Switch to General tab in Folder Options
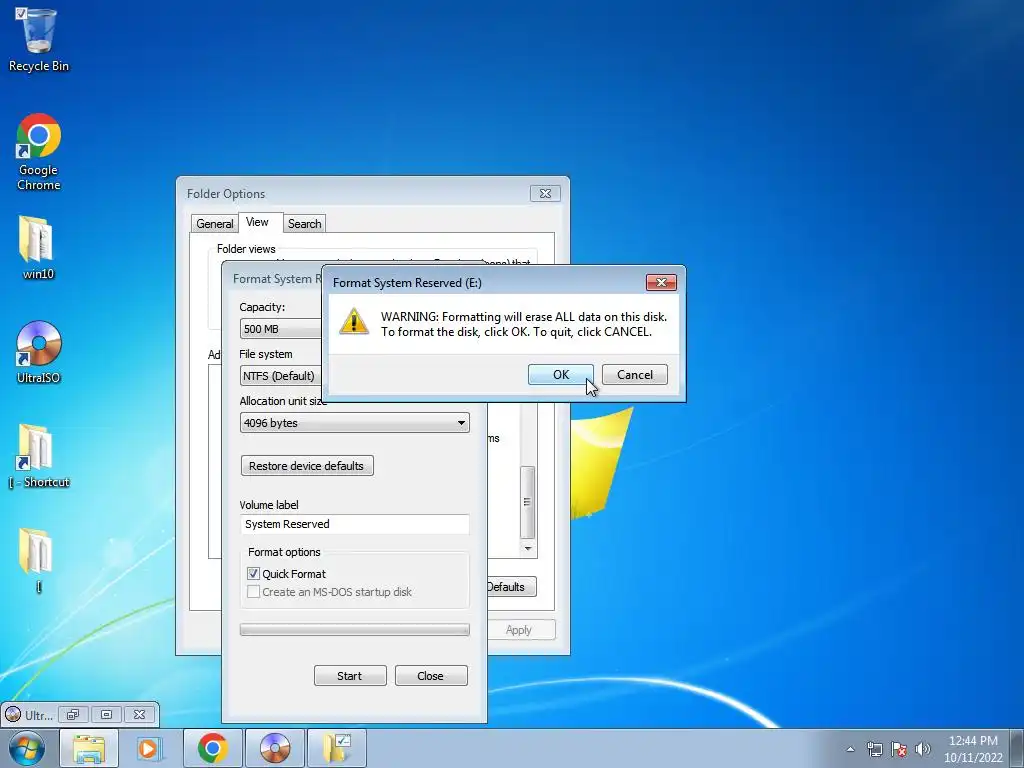This screenshot has width=1024, height=768. point(214,224)
